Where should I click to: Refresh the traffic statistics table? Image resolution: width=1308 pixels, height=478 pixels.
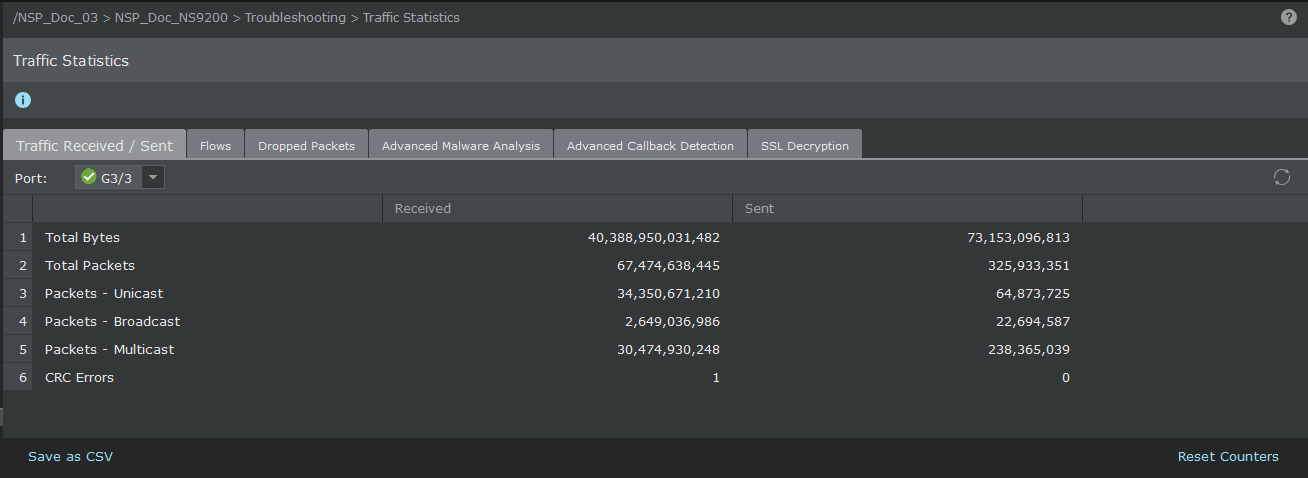(1282, 177)
